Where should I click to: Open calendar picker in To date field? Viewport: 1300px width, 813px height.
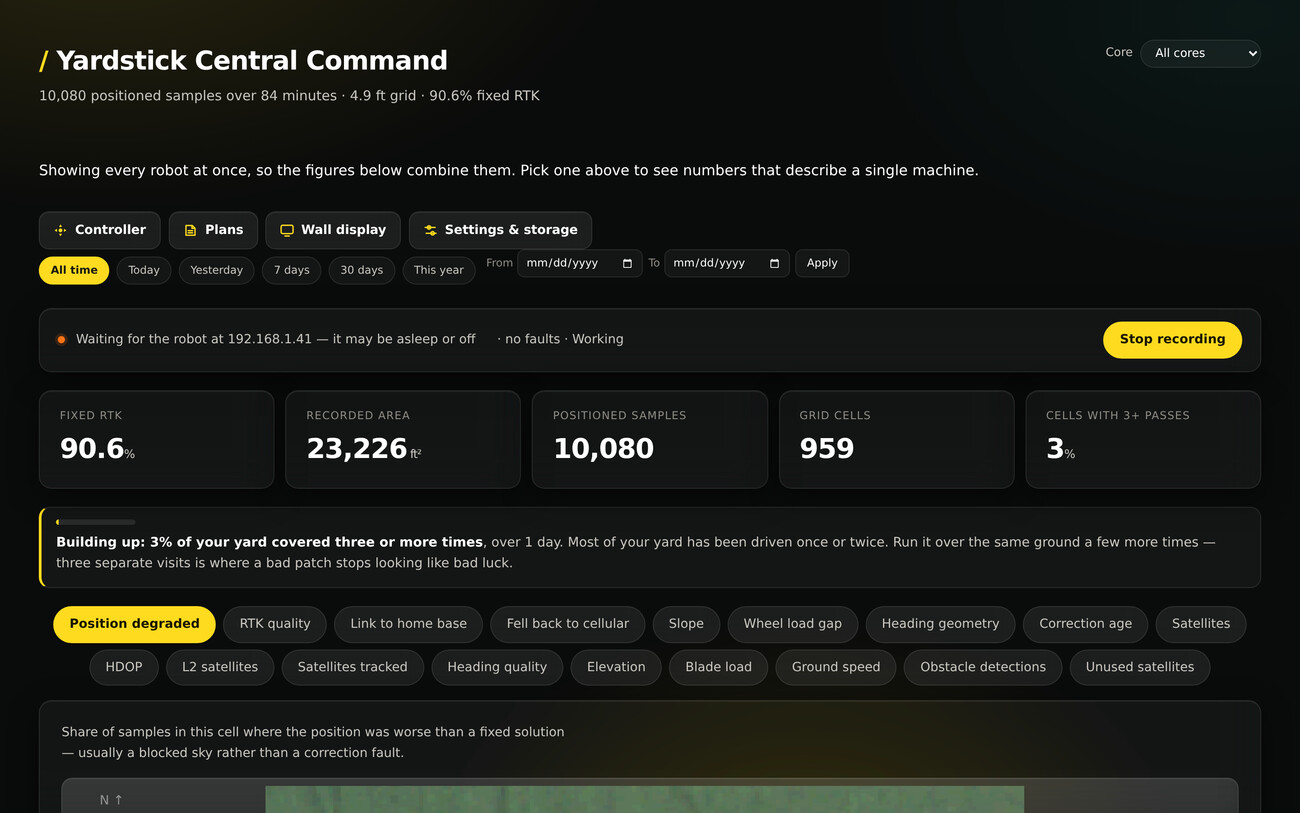(x=774, y=263)
